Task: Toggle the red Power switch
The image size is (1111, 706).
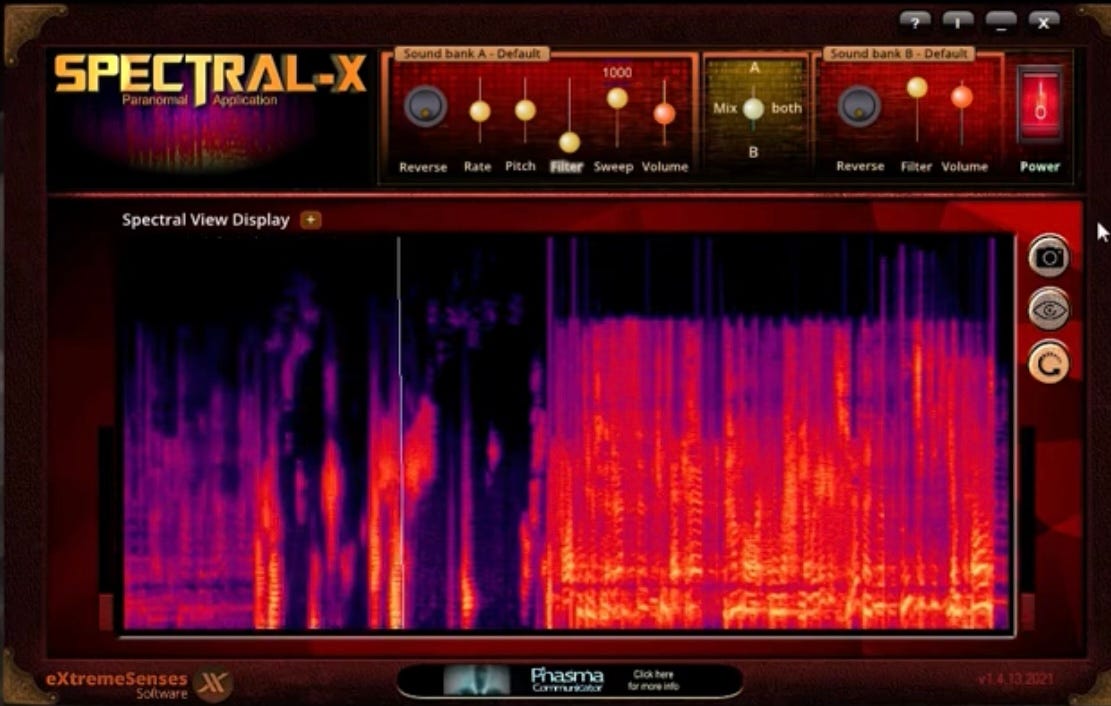Action: coord(1039,105)
